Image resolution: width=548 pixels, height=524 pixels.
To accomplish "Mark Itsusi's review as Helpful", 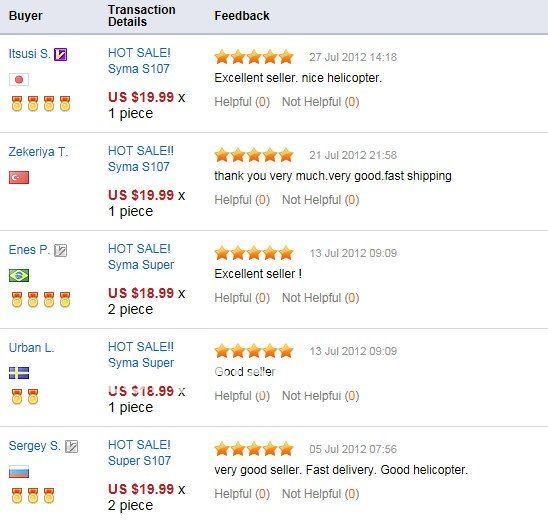I will [242, 102].
